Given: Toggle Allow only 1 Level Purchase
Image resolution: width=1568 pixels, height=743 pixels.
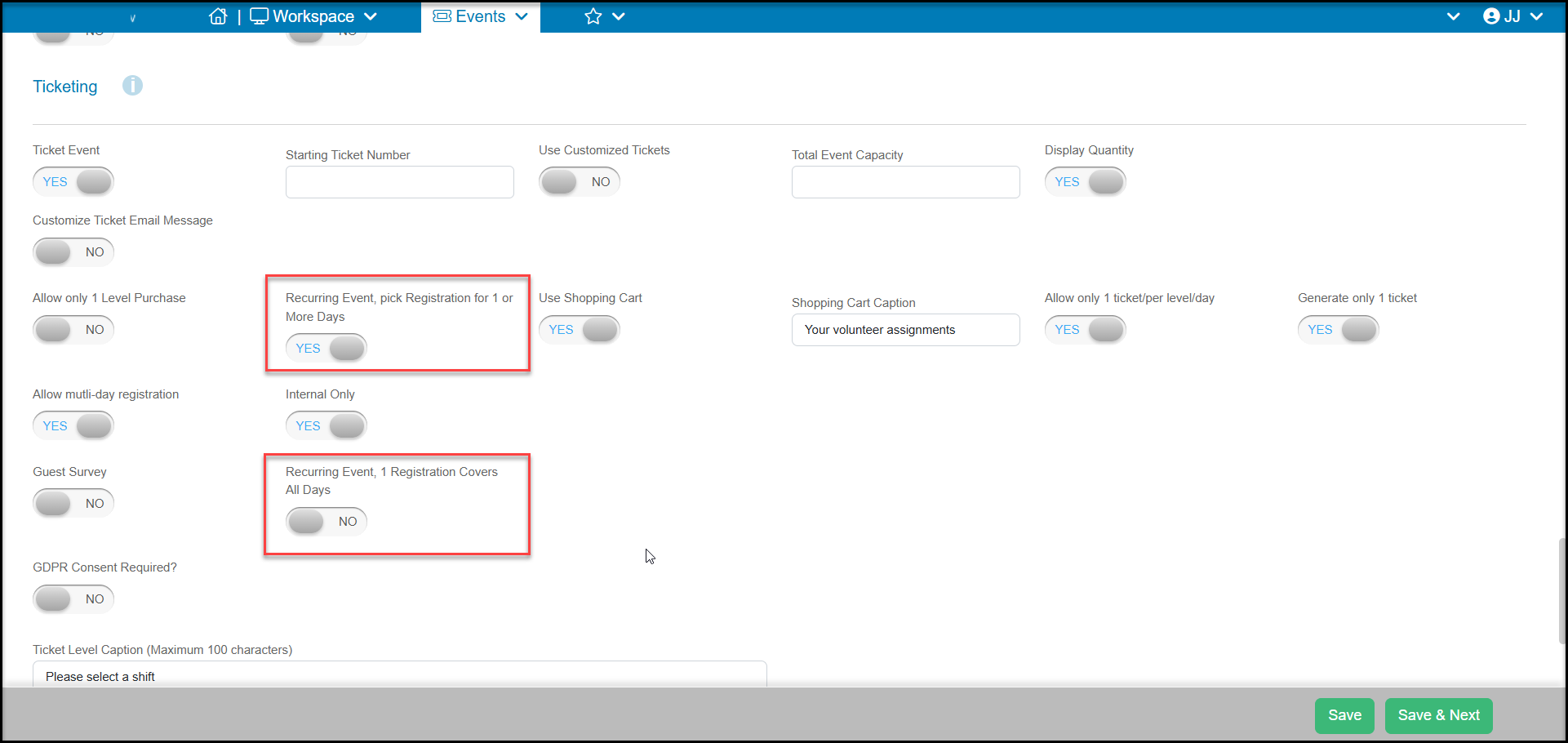Looking at the screenshot, I should 73,329.
